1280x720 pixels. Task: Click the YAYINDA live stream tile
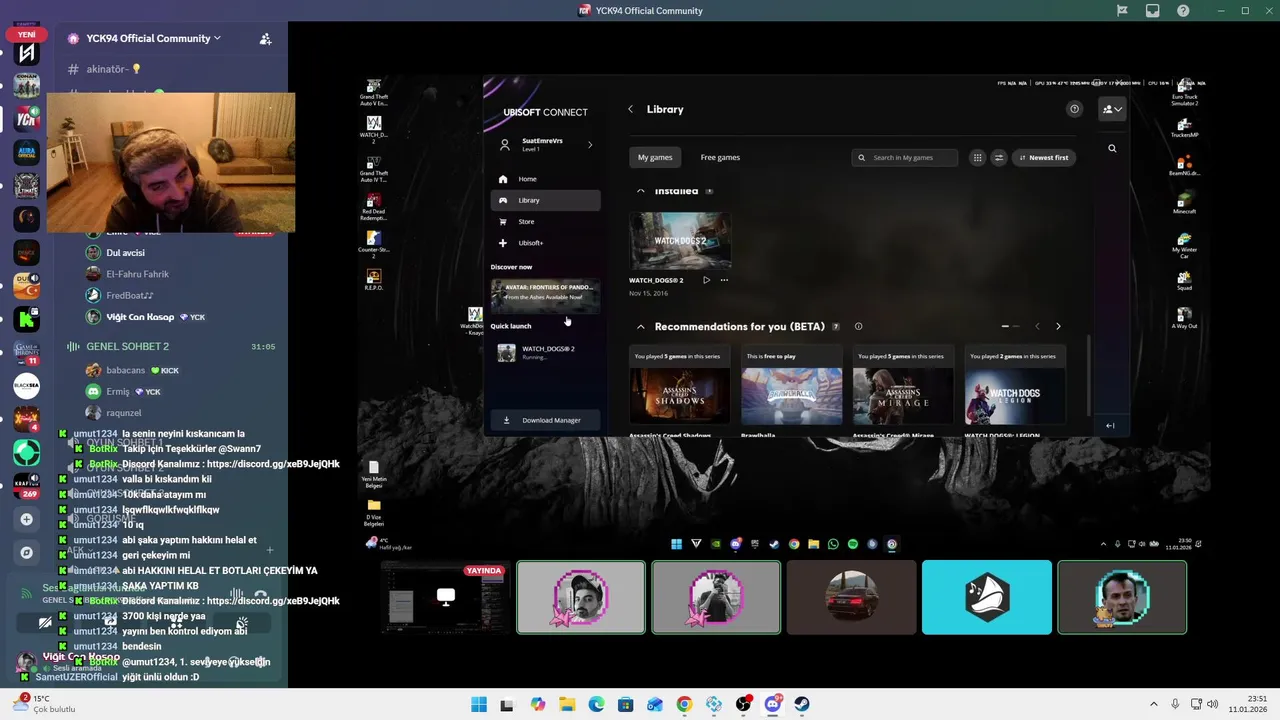(445, 597)
